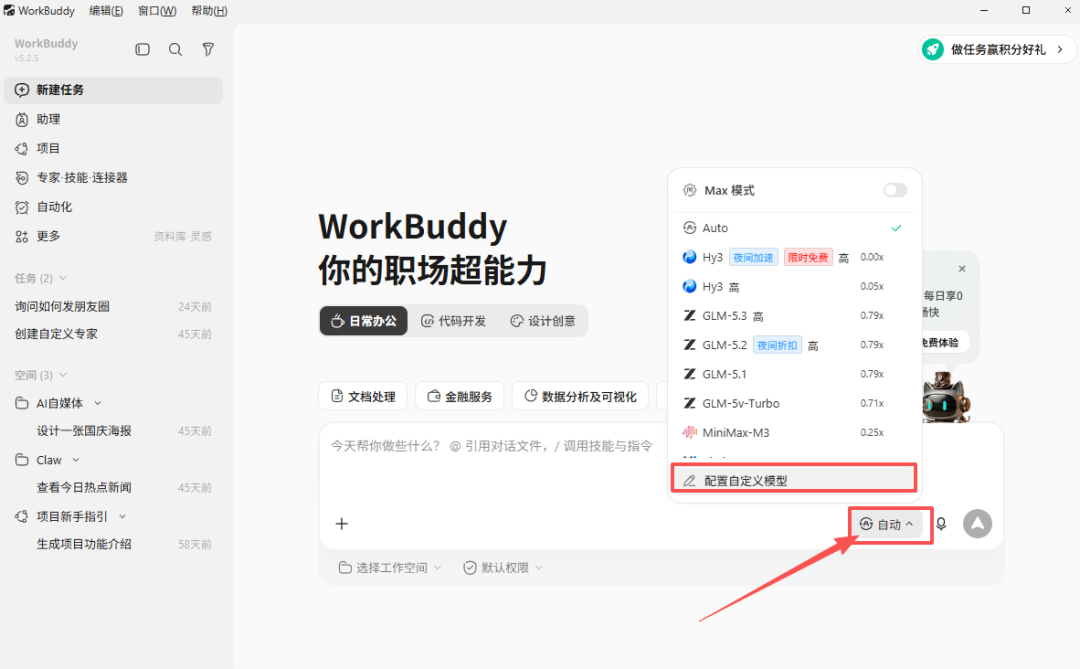This screenshot has height=669, width=1080.
Task: Collapse the 自动 model selector dropdown
Action: pos(887,524)
